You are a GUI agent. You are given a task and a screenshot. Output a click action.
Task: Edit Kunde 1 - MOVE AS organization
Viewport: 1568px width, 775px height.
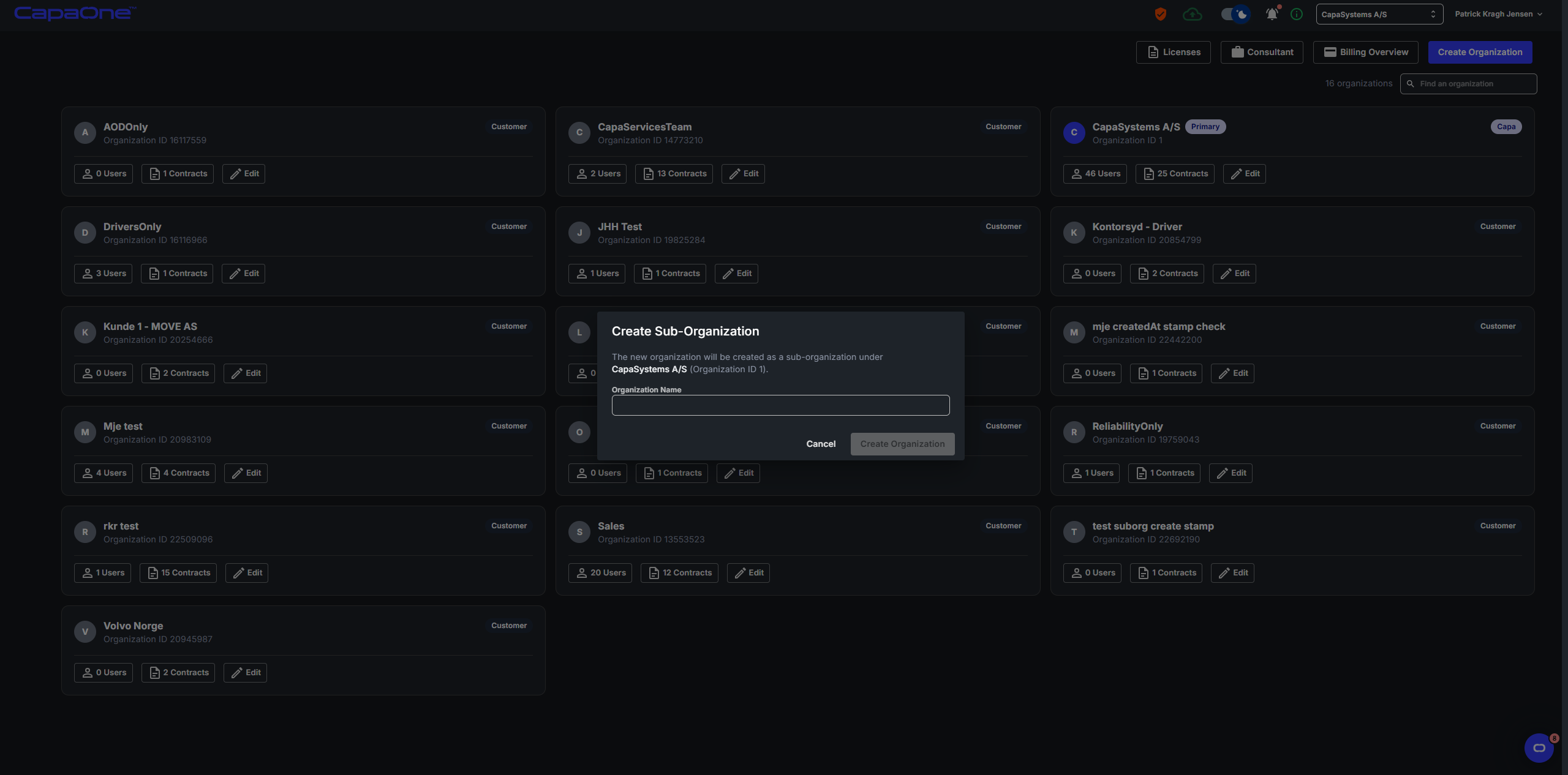coord(245,373)
